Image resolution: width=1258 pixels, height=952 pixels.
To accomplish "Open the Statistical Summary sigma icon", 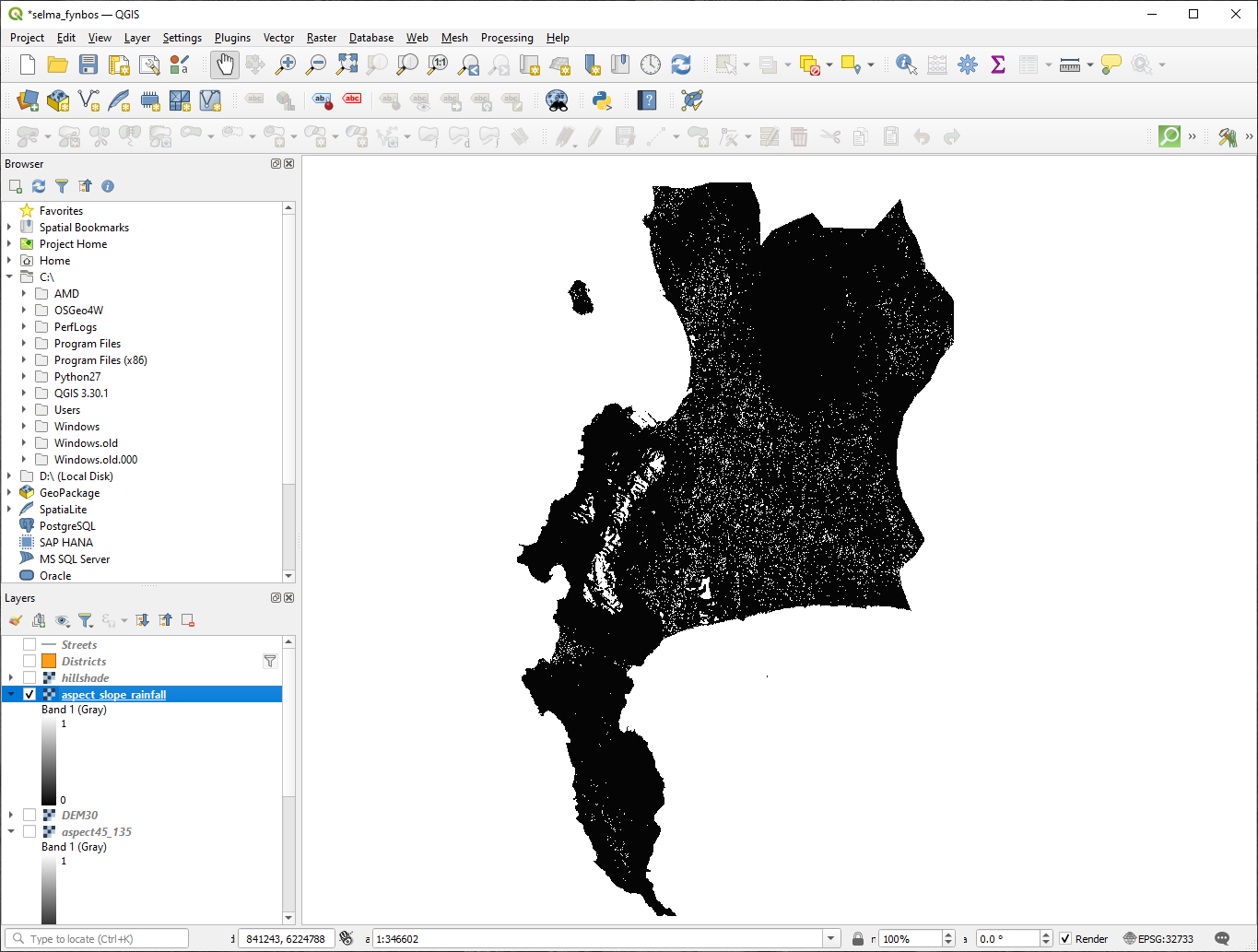I will (997, 65).
